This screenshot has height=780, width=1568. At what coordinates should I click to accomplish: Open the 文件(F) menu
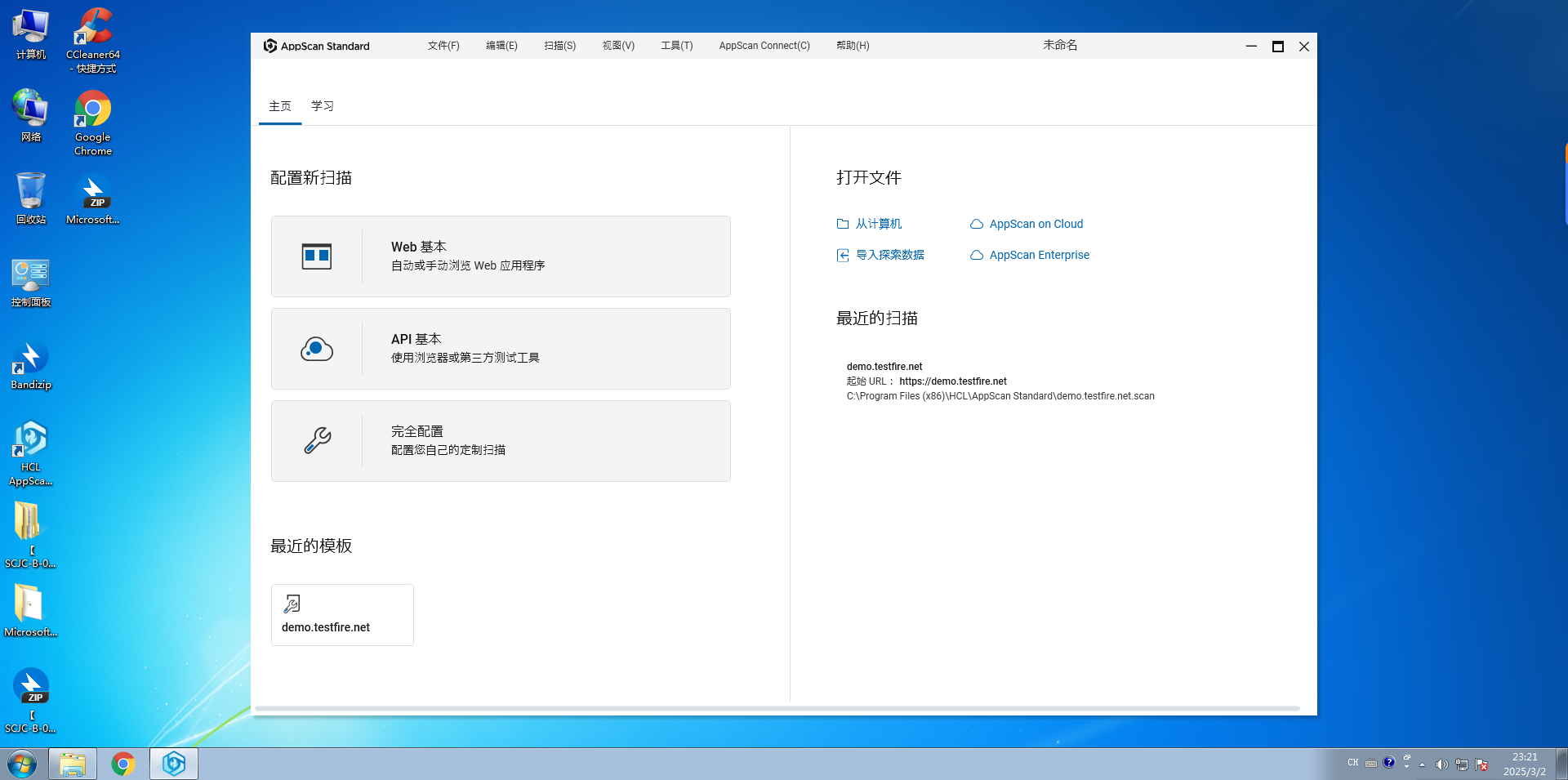point(443,46)
